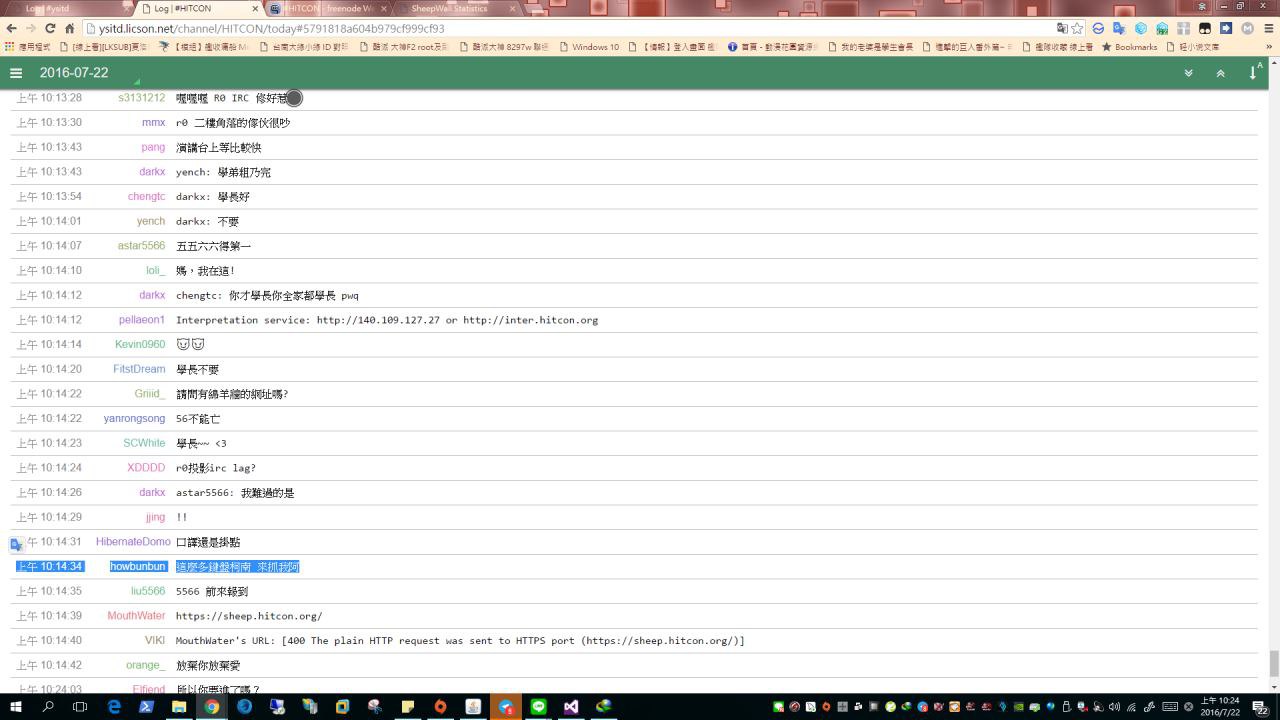1280x720 pixels.
Task: Expand the bookmarks bar overflow chevron
Action: click(x=1268, y=47)
